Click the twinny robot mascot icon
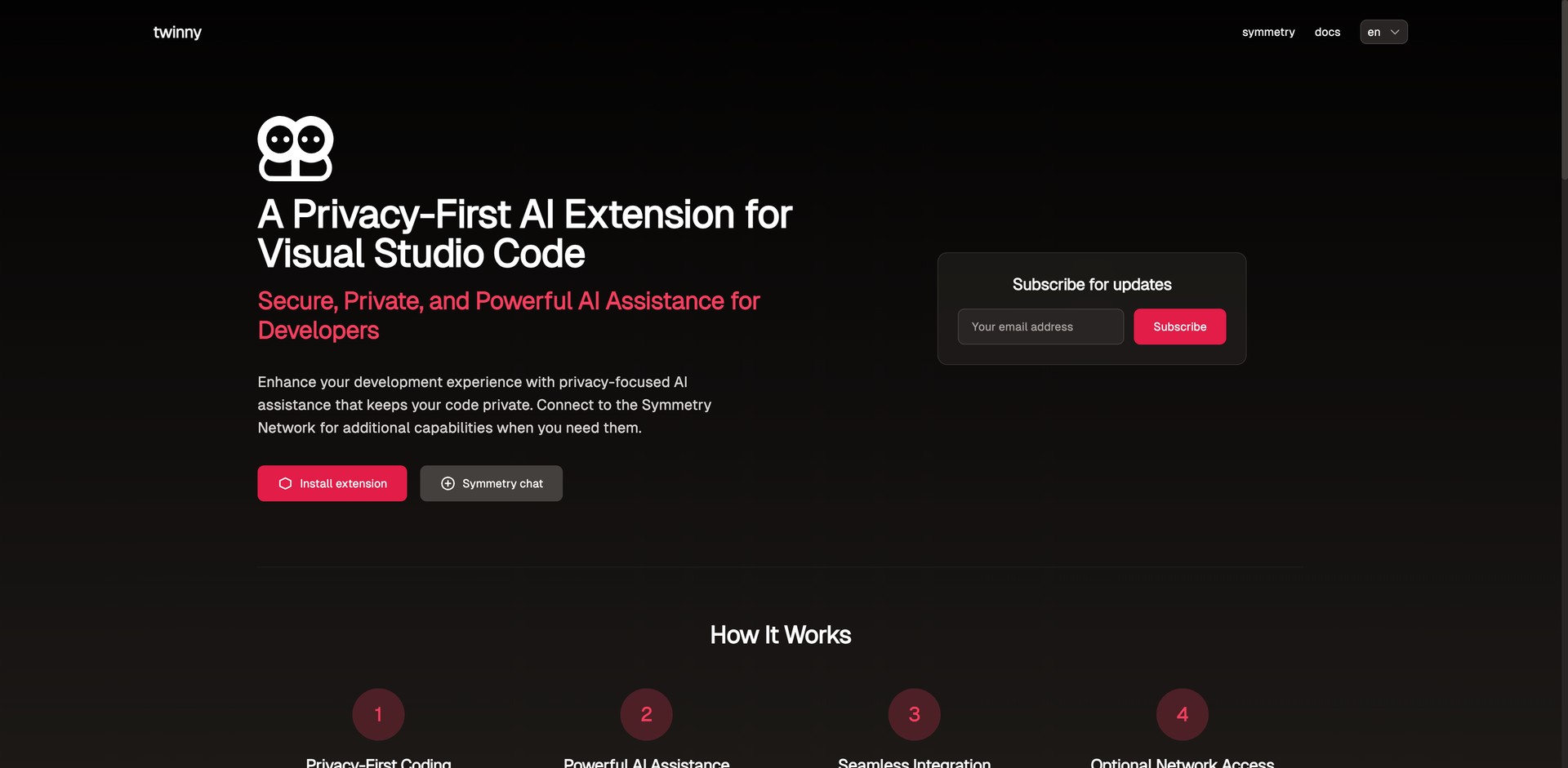The image size is (1568, 768). pos(296,149)
